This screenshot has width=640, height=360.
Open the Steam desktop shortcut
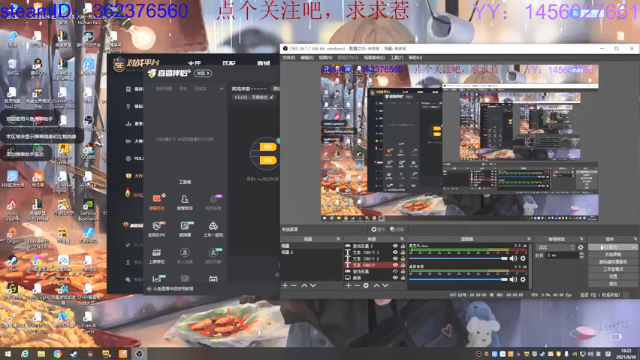(12, 263)
